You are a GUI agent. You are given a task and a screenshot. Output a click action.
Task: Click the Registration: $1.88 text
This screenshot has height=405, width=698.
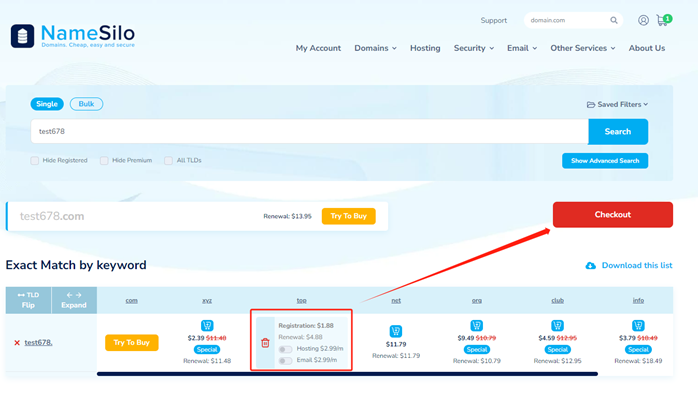pos(306,326)
